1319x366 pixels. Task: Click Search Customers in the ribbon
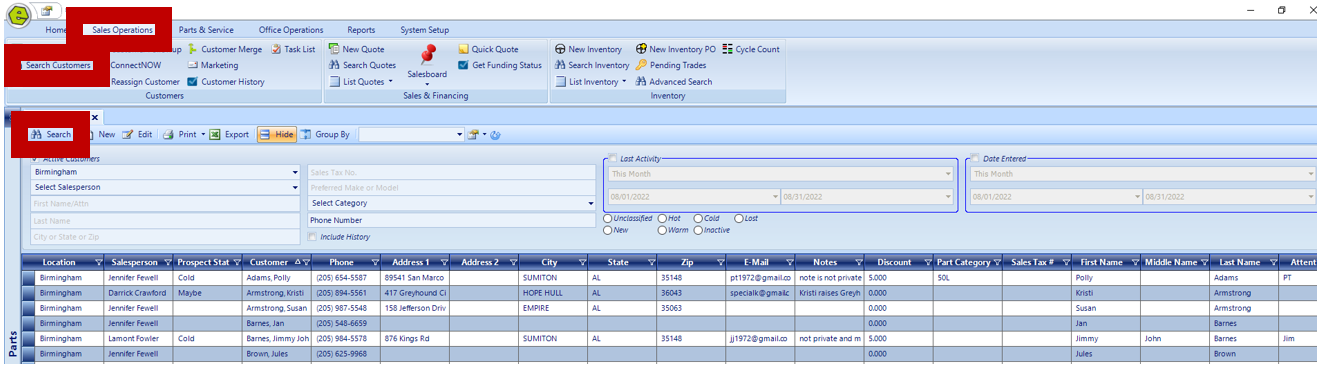[58, 65]
